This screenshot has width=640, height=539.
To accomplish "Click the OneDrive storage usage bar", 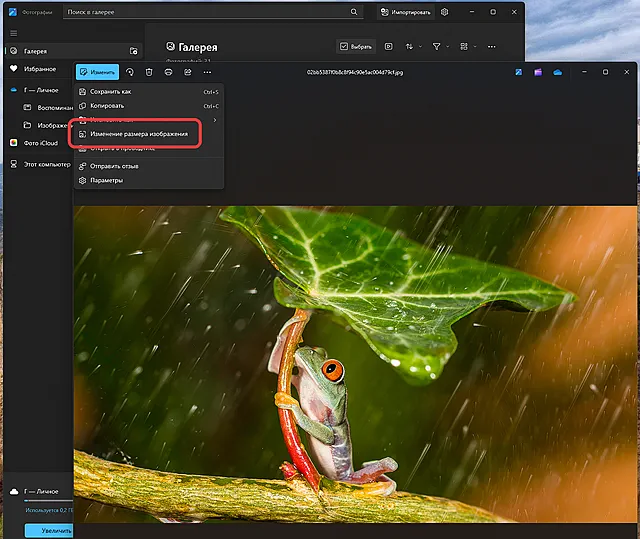I will (x=48, y=501).
